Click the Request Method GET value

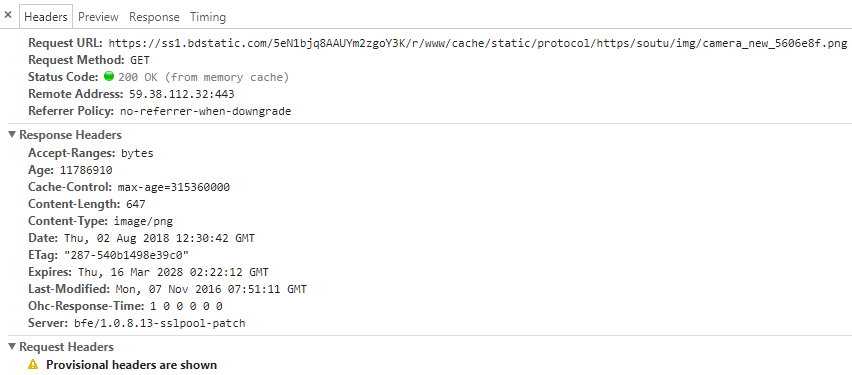click(x=140, y=60)
